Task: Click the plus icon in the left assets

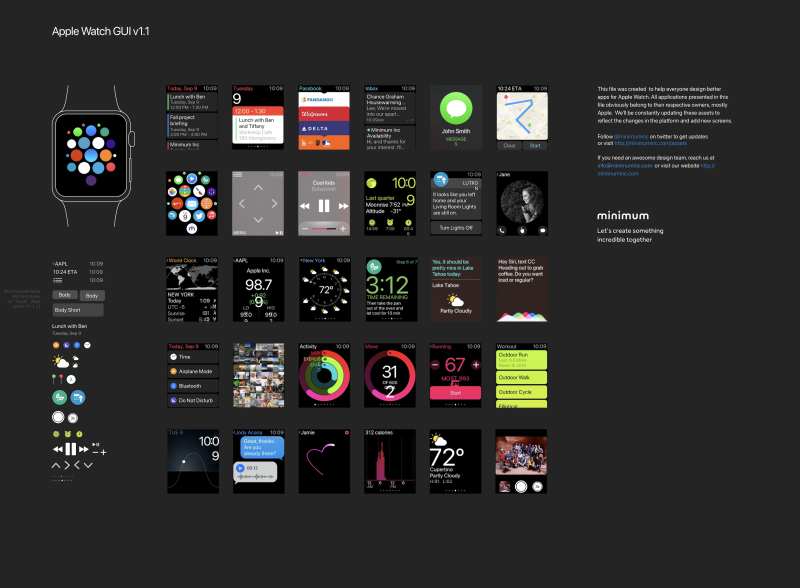Action: tap(104, 452)
